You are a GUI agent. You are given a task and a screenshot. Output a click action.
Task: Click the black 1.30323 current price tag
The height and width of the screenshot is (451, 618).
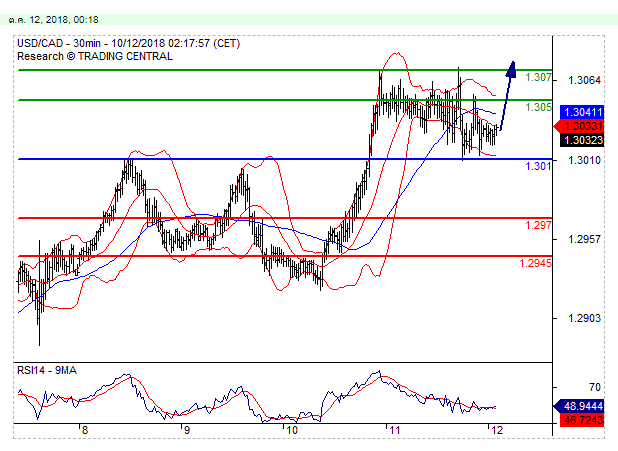[x=582, y=140]
